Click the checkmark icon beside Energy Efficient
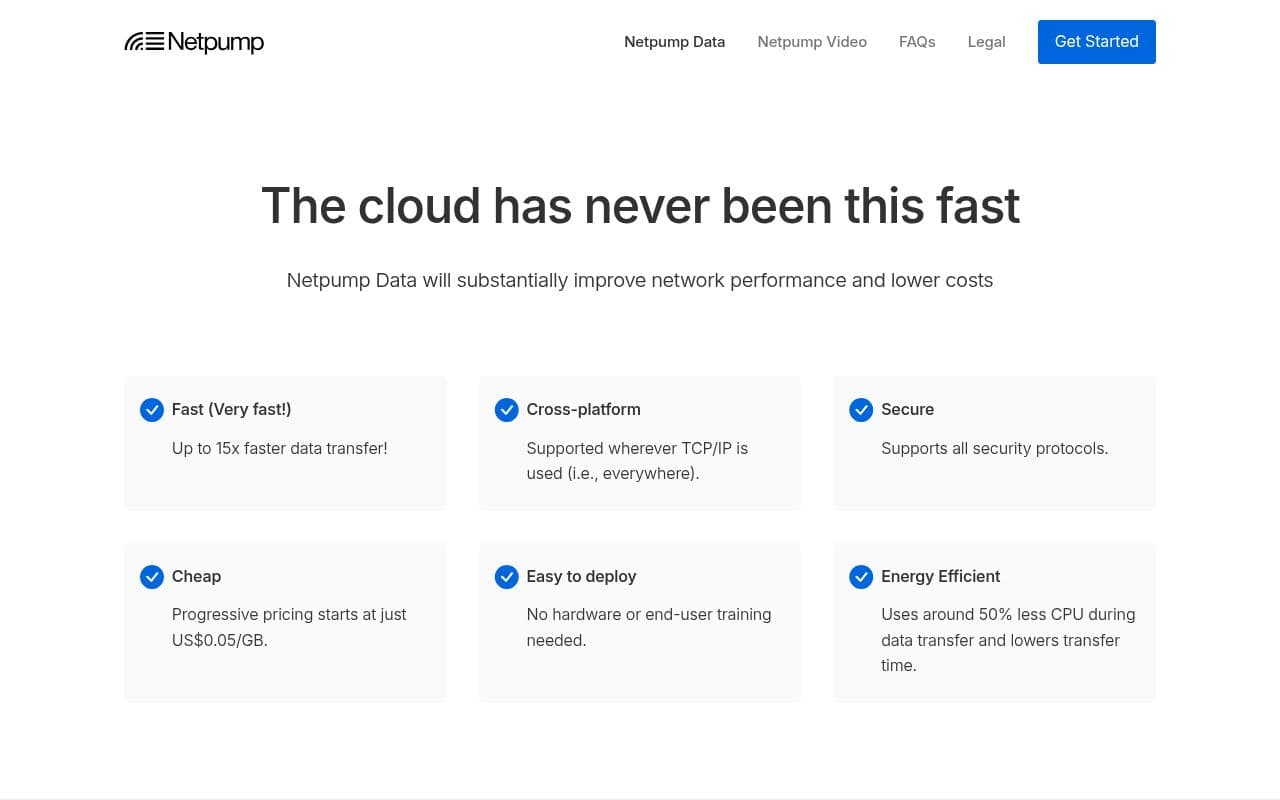 861,577
